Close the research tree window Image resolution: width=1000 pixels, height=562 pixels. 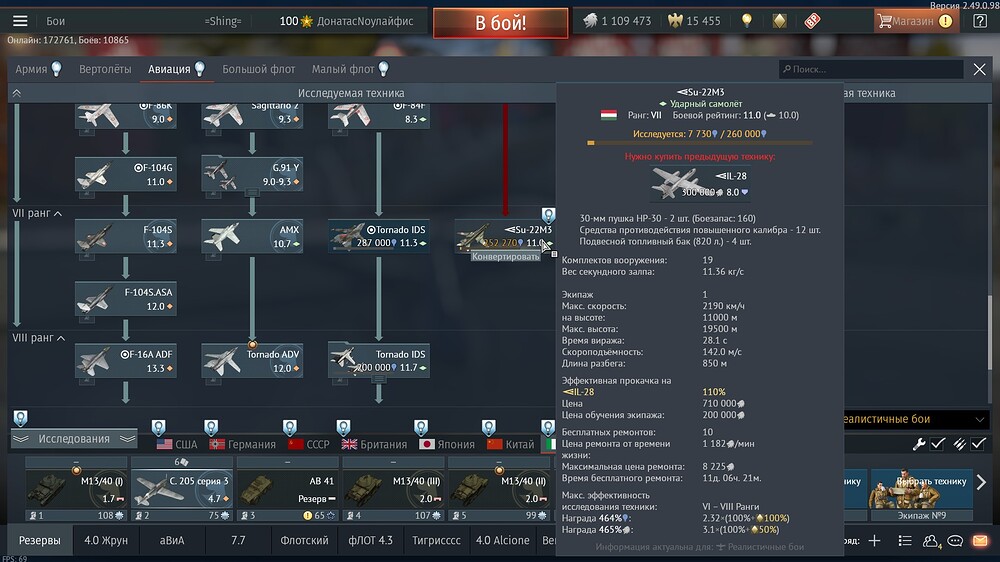tap(980, 69)
